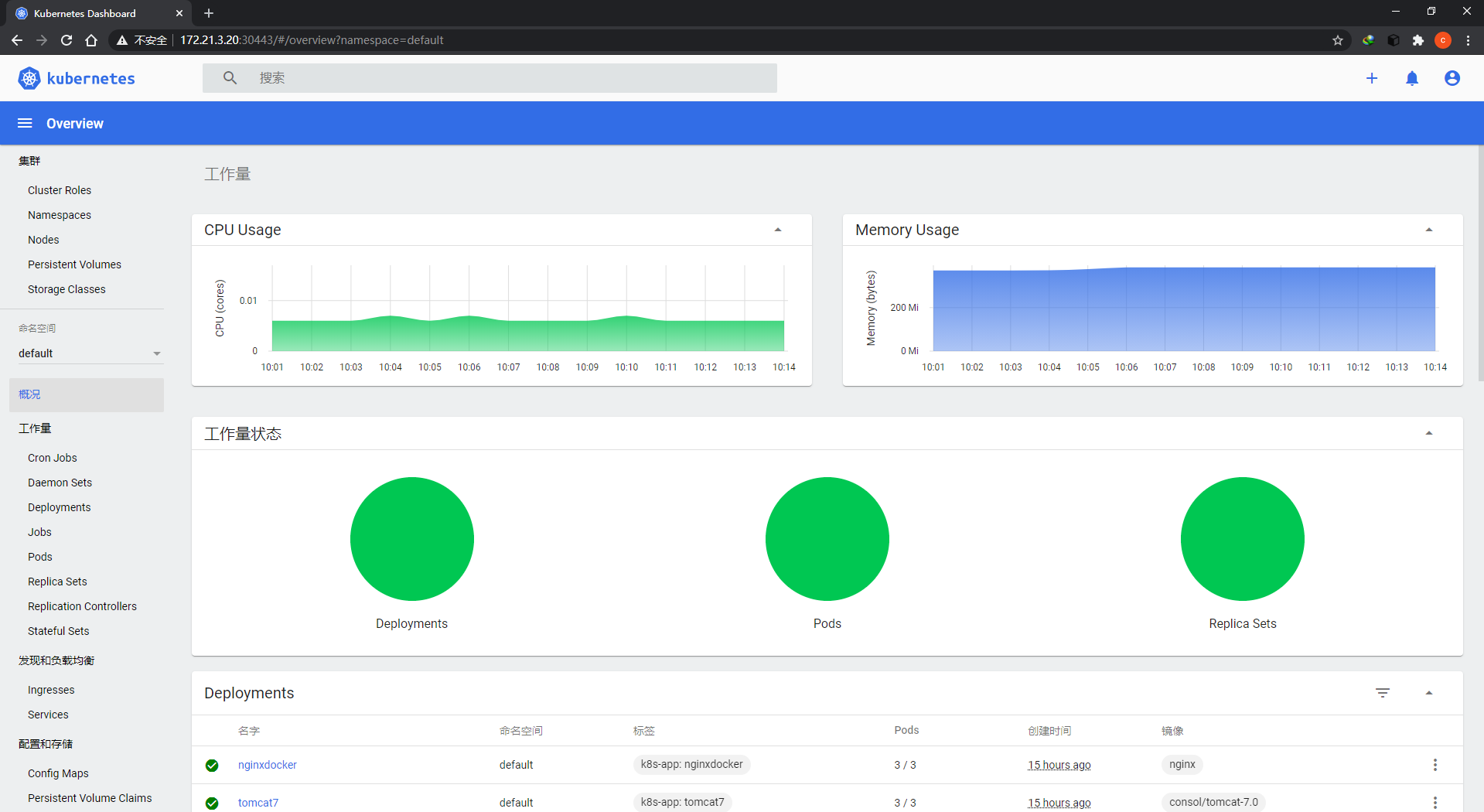
Task: Open Cluster Roles in sidebar
Action: 60,190
